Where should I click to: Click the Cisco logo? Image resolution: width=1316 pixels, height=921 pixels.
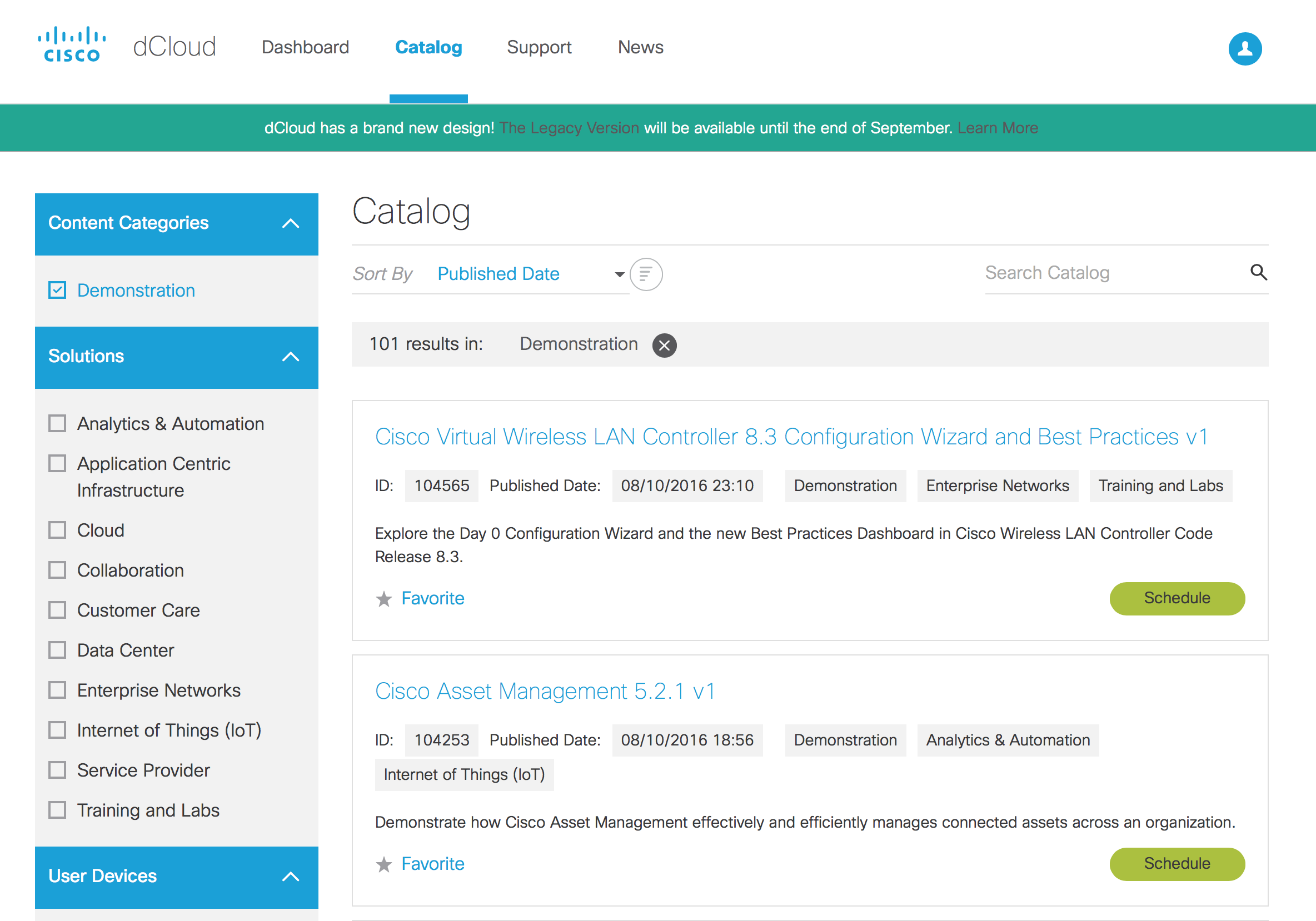72,44
